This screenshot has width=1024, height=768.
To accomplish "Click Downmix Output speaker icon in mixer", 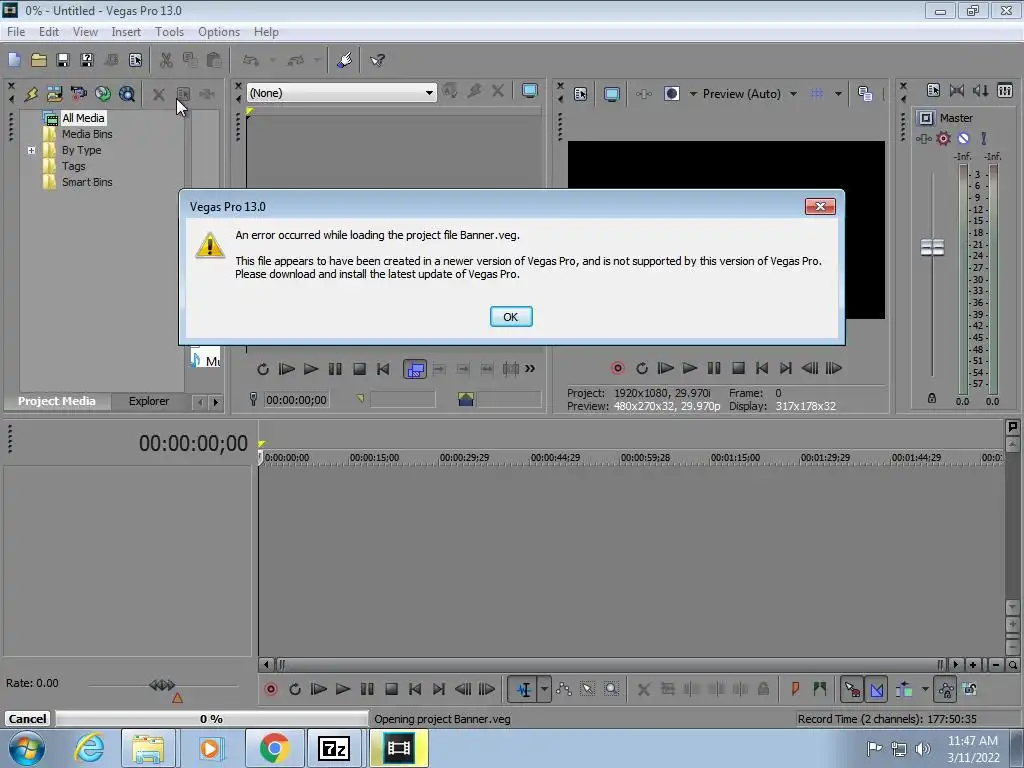I will pos(981,91).
